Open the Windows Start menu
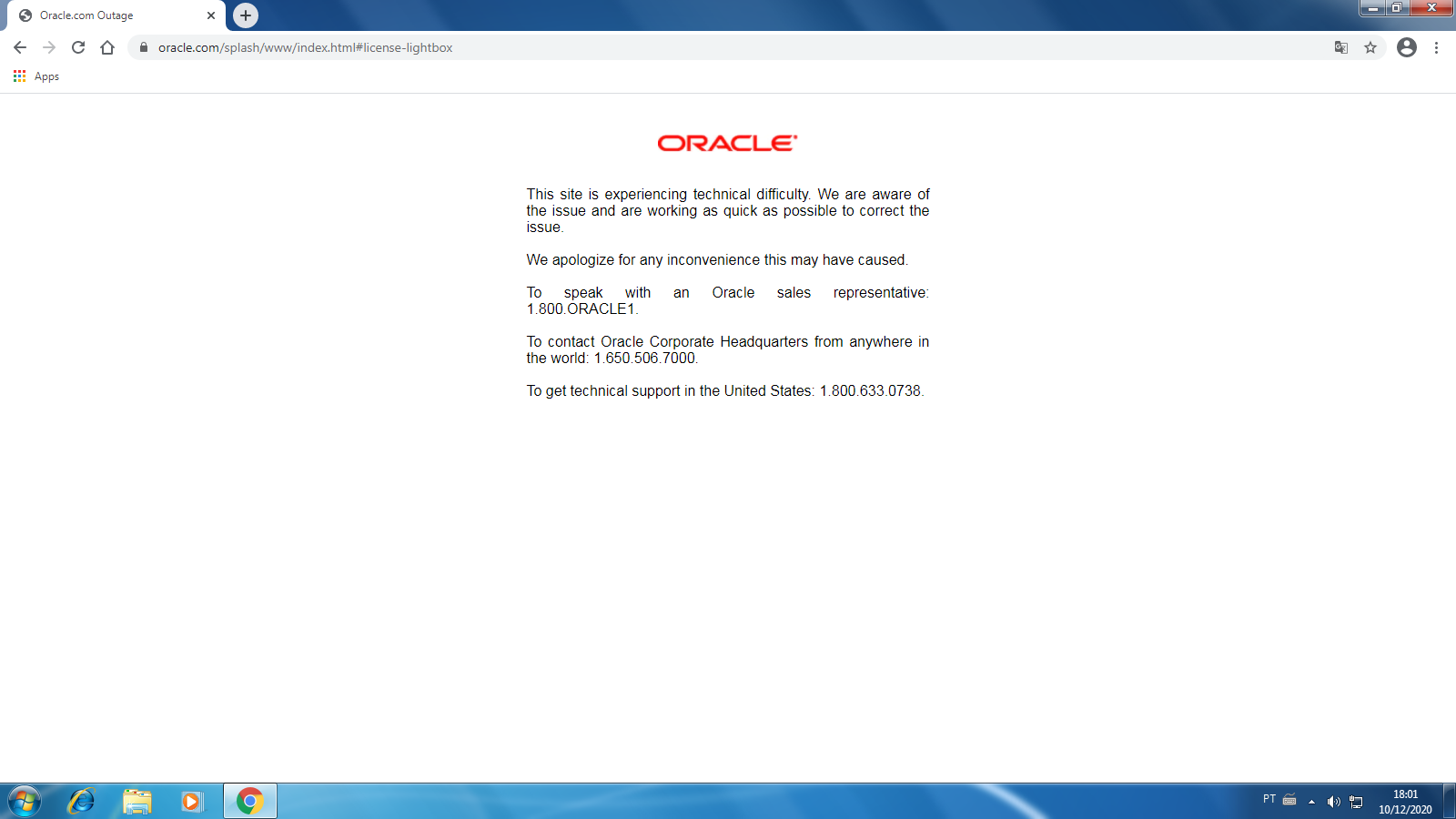Screen dimensions: 1456x819 (25, 802)
